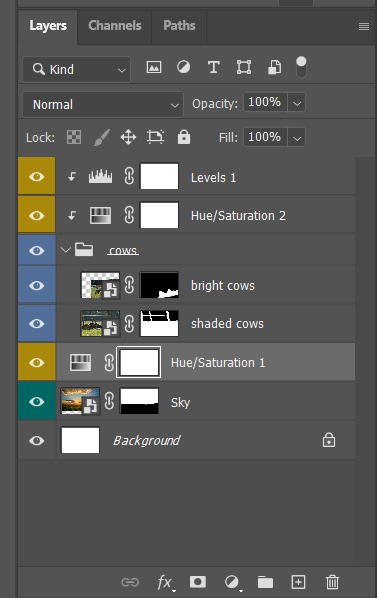Screen dimensions: 377x598
Task: Select the Background layer name
Action: [147, 441]
